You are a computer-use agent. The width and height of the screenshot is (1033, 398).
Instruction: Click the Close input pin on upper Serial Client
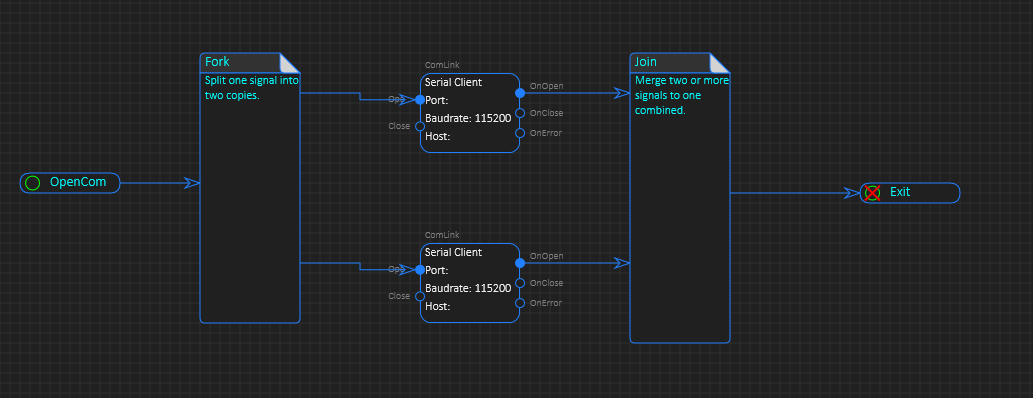point(420,127)
